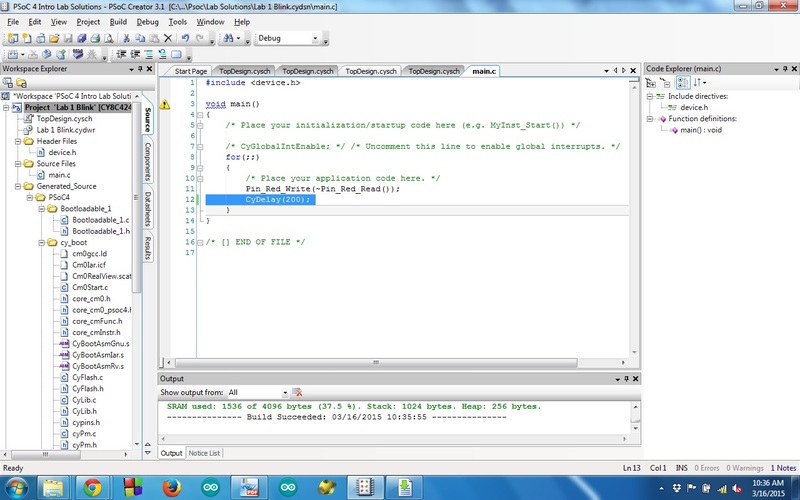Click the editor horizontal scrollbar thumb
The width and height of the screenshot is (800, 500).
pyautogui.click(x=376, y=363)
